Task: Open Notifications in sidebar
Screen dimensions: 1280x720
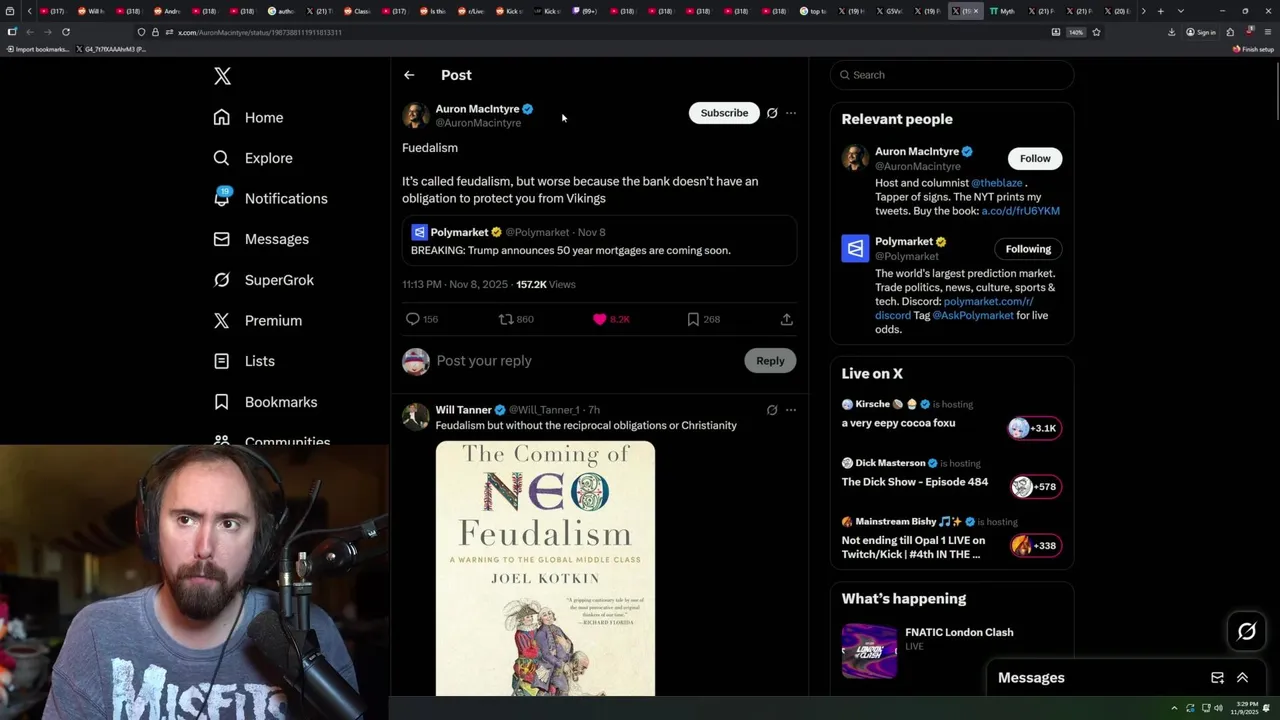Action: [270, 198]
